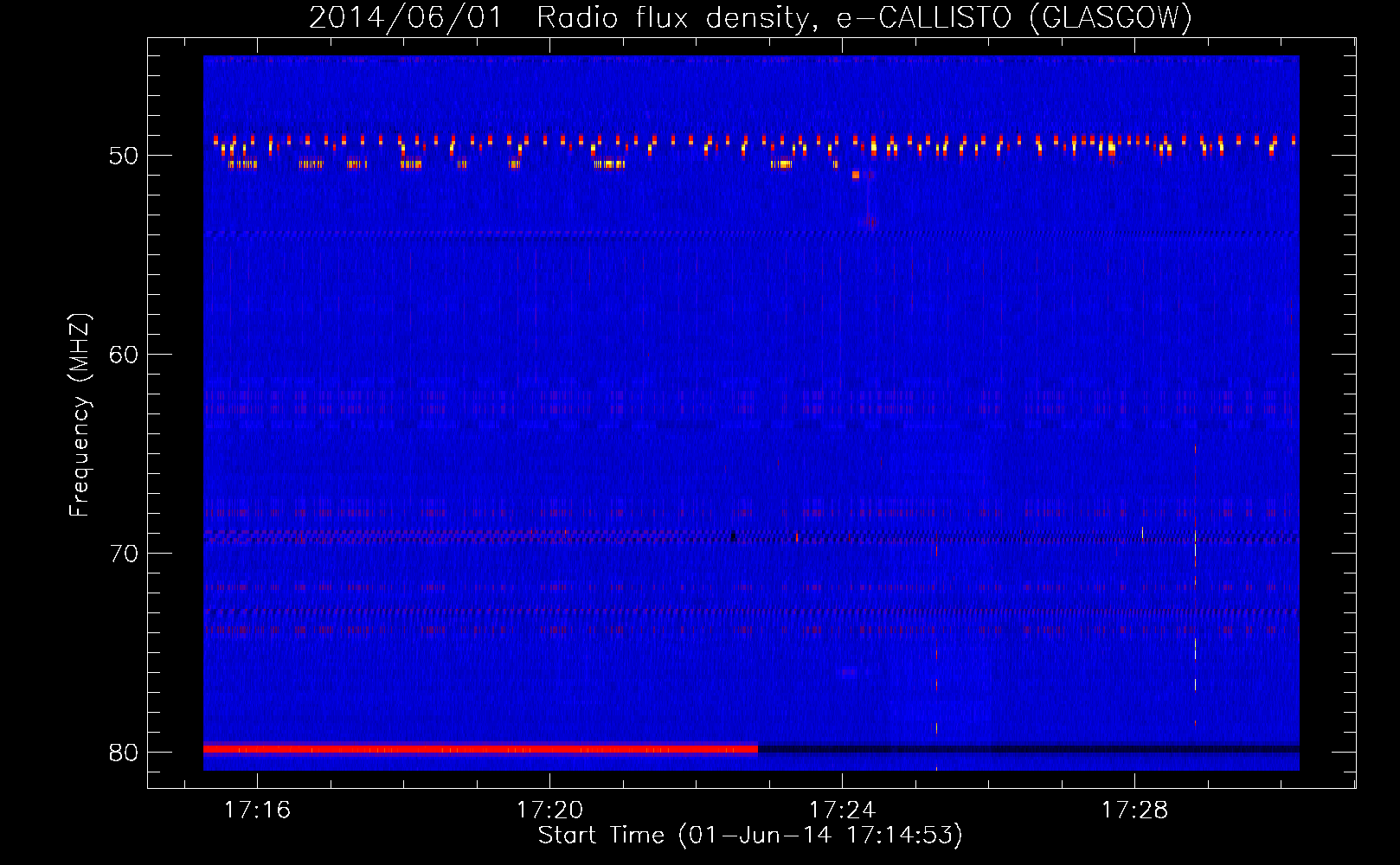This screenshot has width=1400, height=865.
Task: Click the striped horizontal line near 73 MHz
Action: [751, 611]
